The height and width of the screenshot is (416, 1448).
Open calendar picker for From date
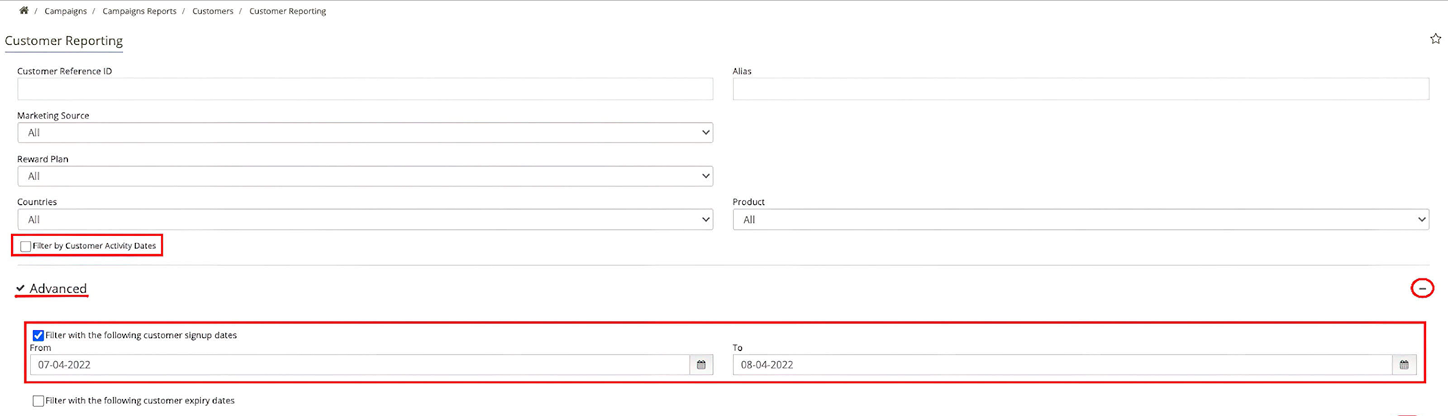click(x=701, y=365)
